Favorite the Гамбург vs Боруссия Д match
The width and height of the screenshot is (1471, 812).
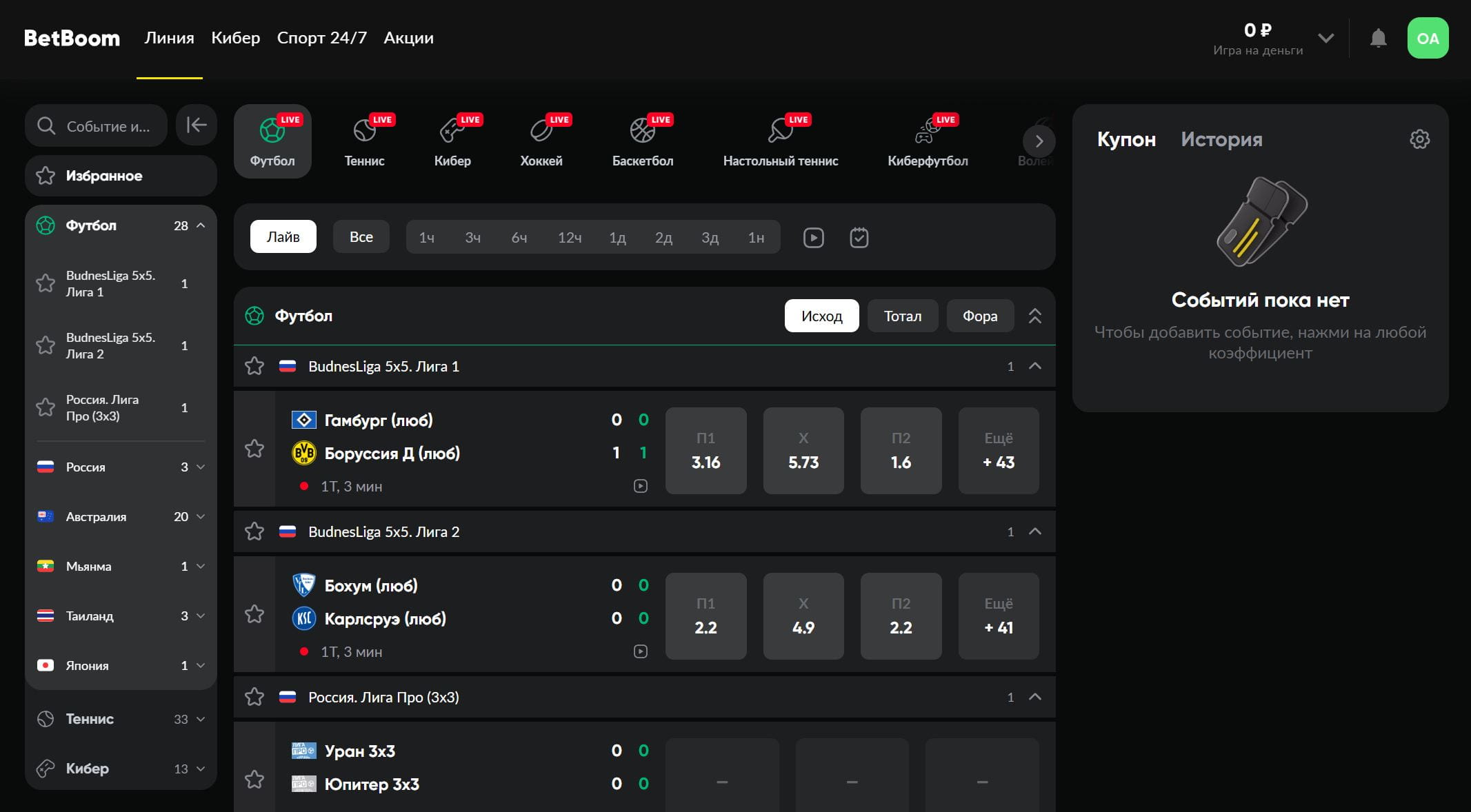tap(254, 449)
